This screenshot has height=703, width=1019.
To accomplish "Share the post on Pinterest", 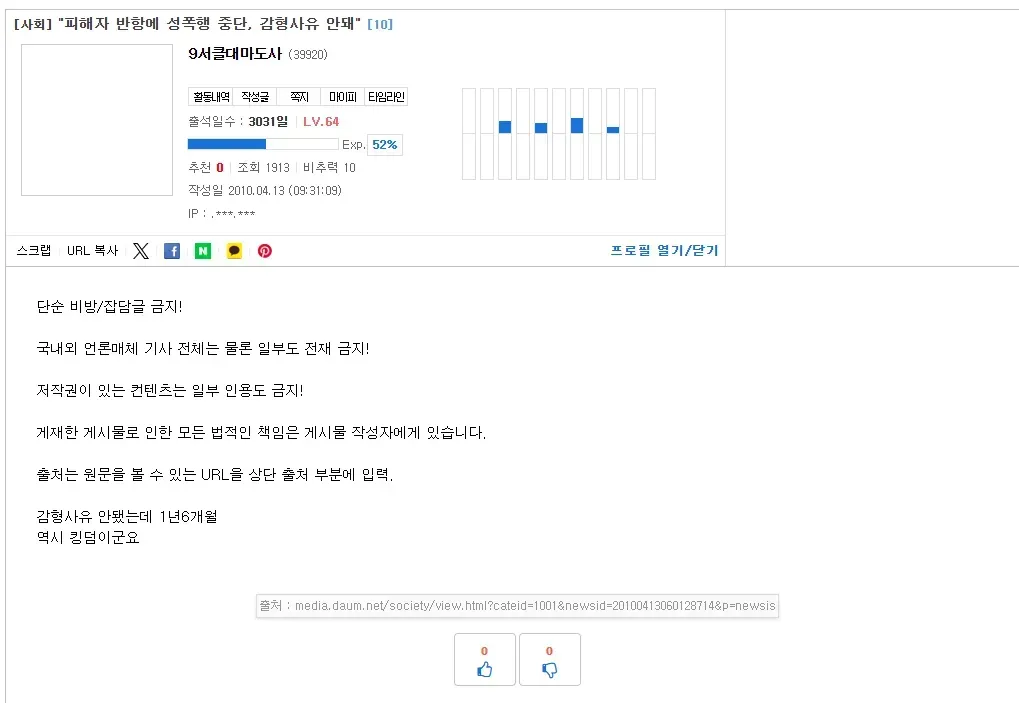I will tap(265, 251).
